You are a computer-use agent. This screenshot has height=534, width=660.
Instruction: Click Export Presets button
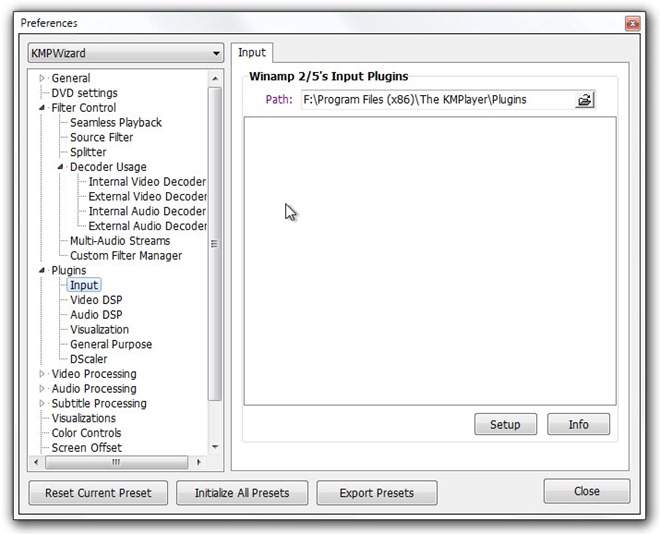(x=377, y=493)
